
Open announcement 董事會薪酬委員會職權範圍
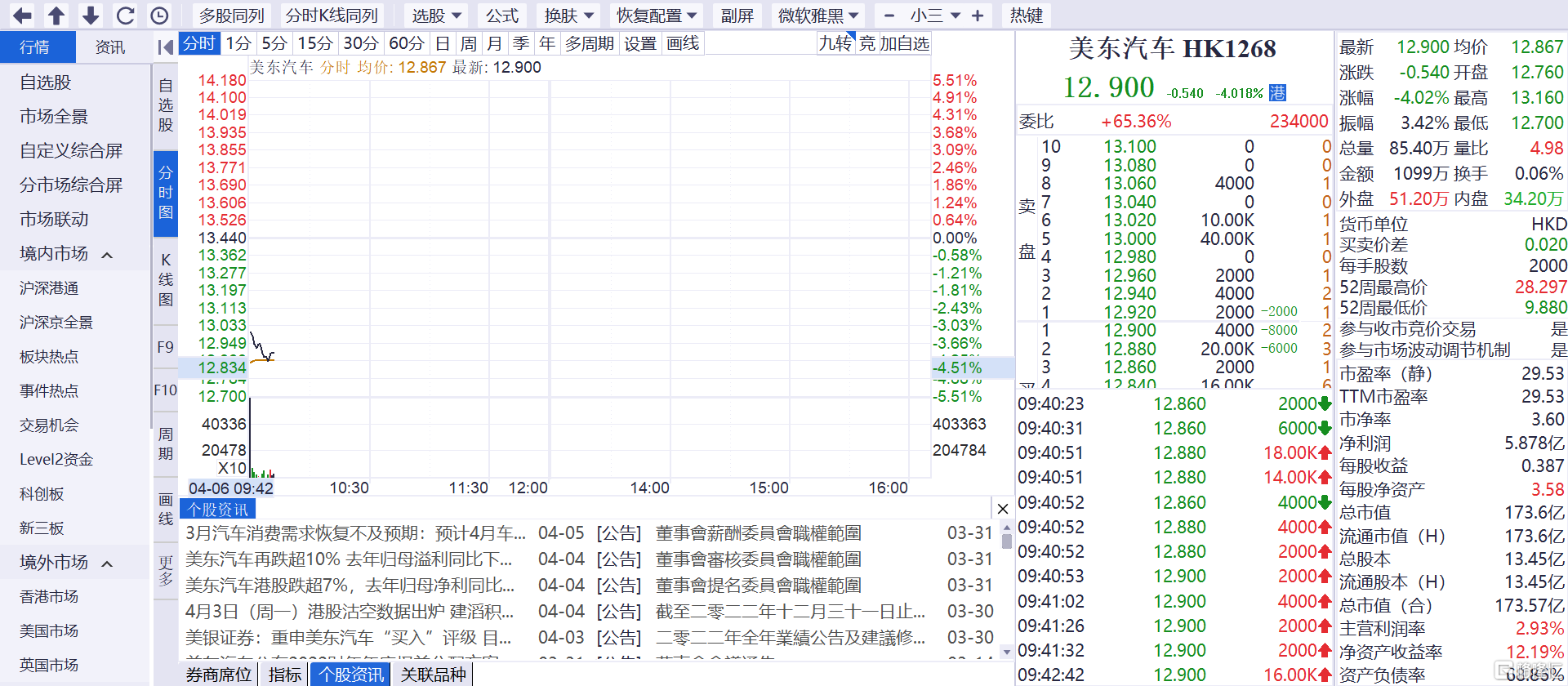coord(759,533)
